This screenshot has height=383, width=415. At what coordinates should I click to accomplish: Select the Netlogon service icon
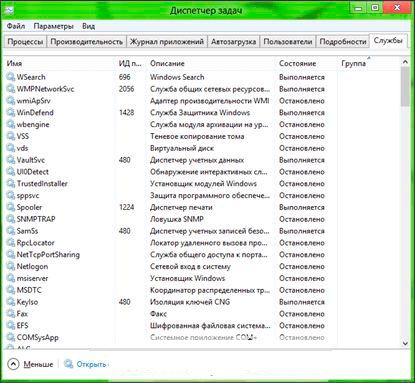tap(11, 266)
